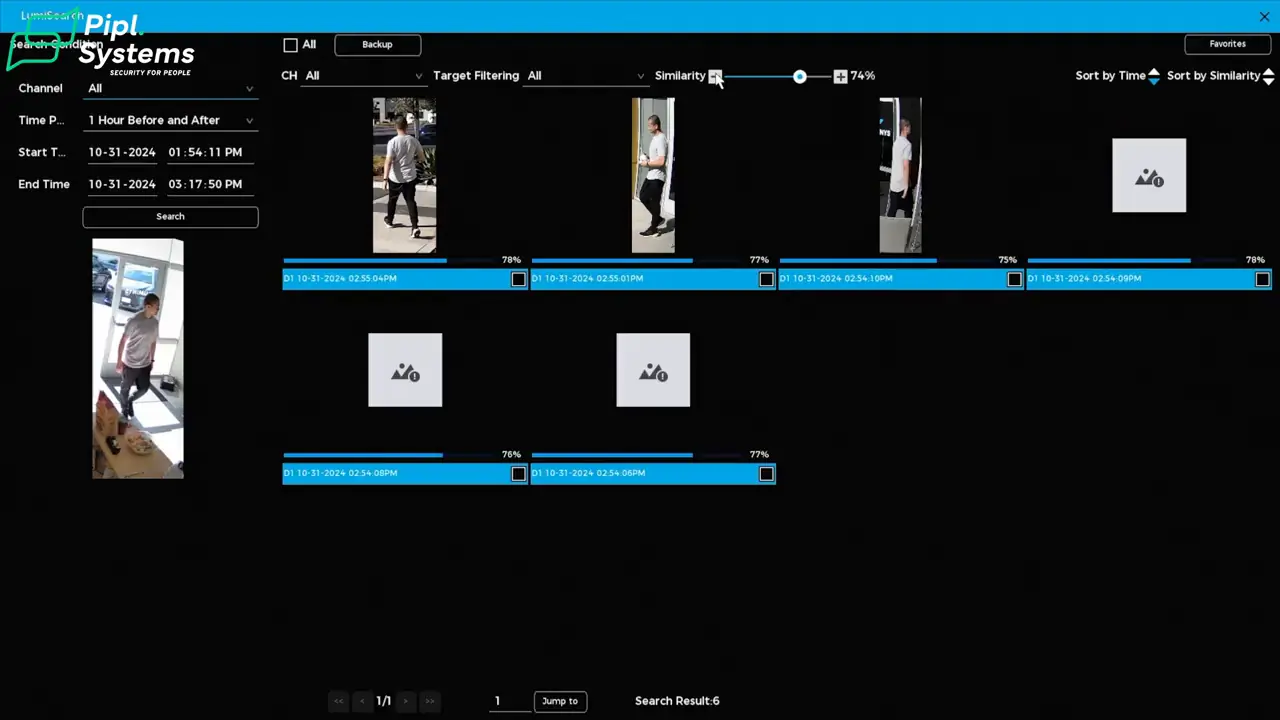Go to the next results page
The width and height of the screenshot is (1280, 720).
[x=405, y=701]
